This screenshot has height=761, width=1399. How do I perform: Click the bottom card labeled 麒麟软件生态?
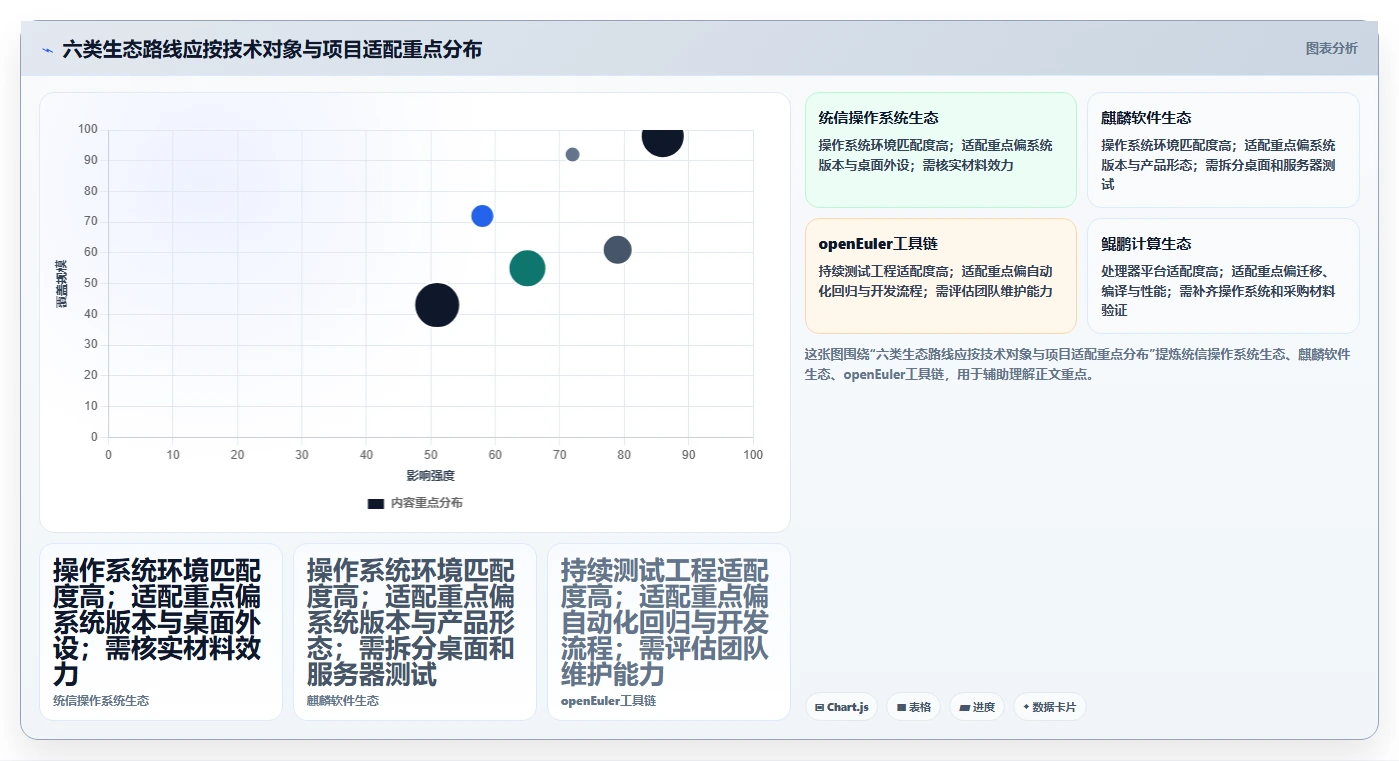pyautogui.click(x=415, y=632)
